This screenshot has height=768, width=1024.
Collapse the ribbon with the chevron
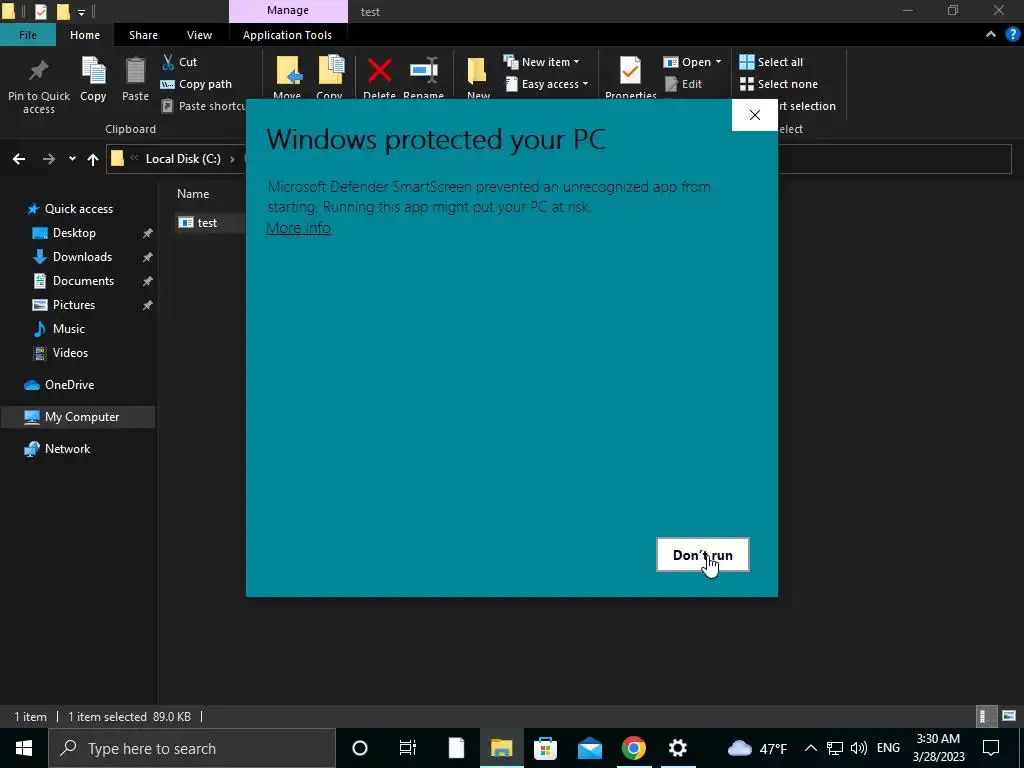coord(991,35)
